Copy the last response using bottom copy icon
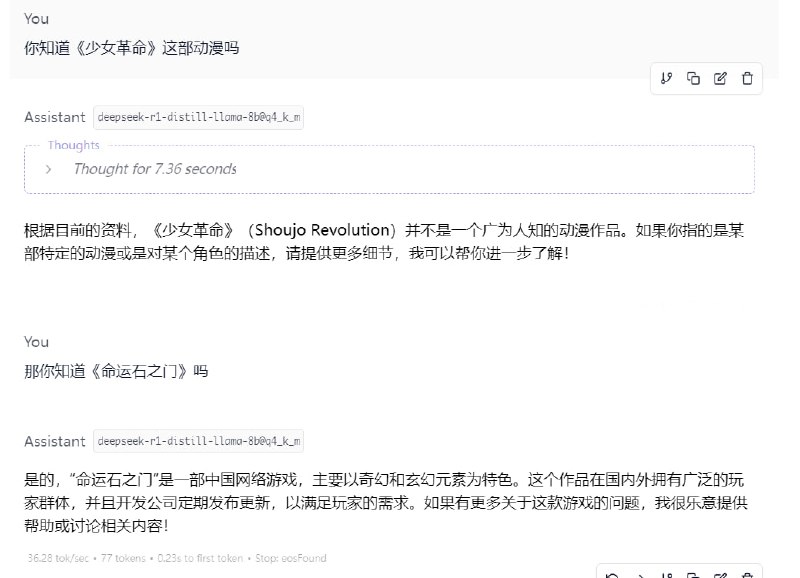The image size is (800, 578). coord(693,575)
